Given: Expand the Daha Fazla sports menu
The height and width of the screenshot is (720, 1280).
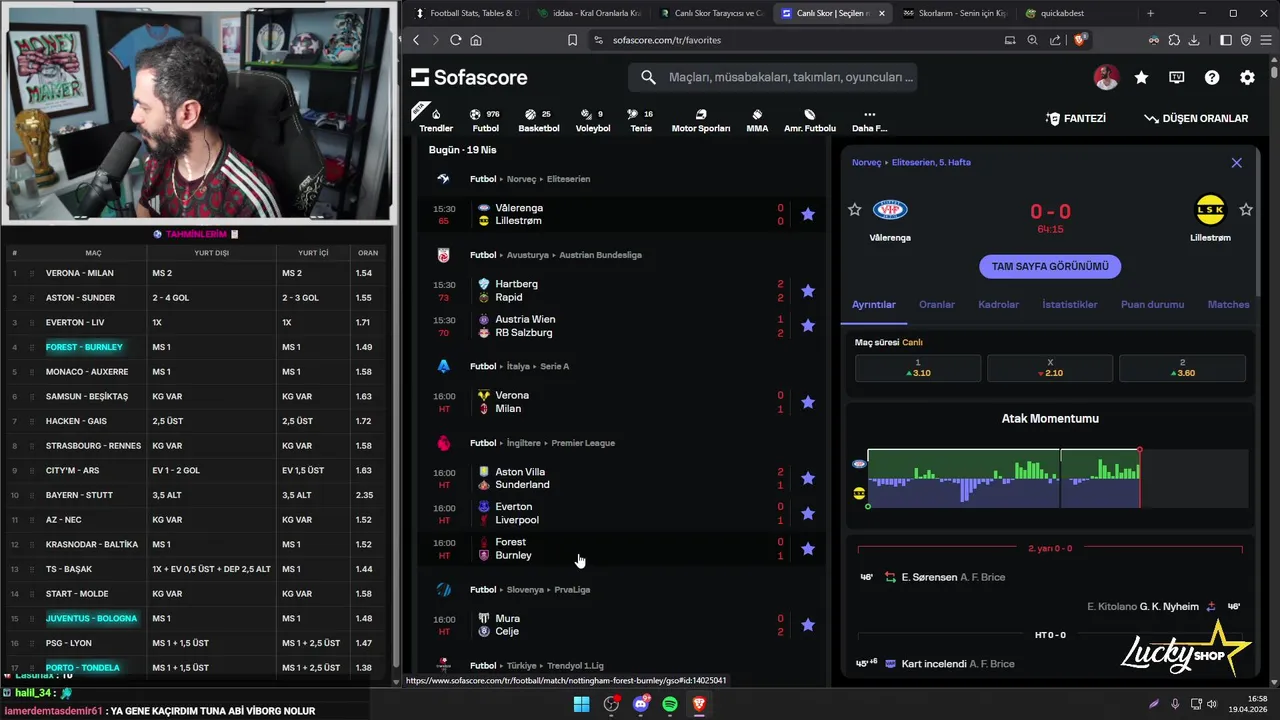Looking at the screenshot, I should (869, 120).
